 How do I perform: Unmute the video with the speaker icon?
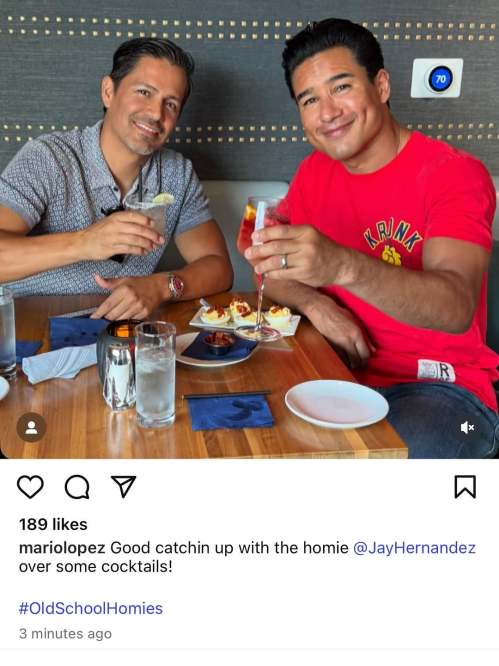pos(467,427)
